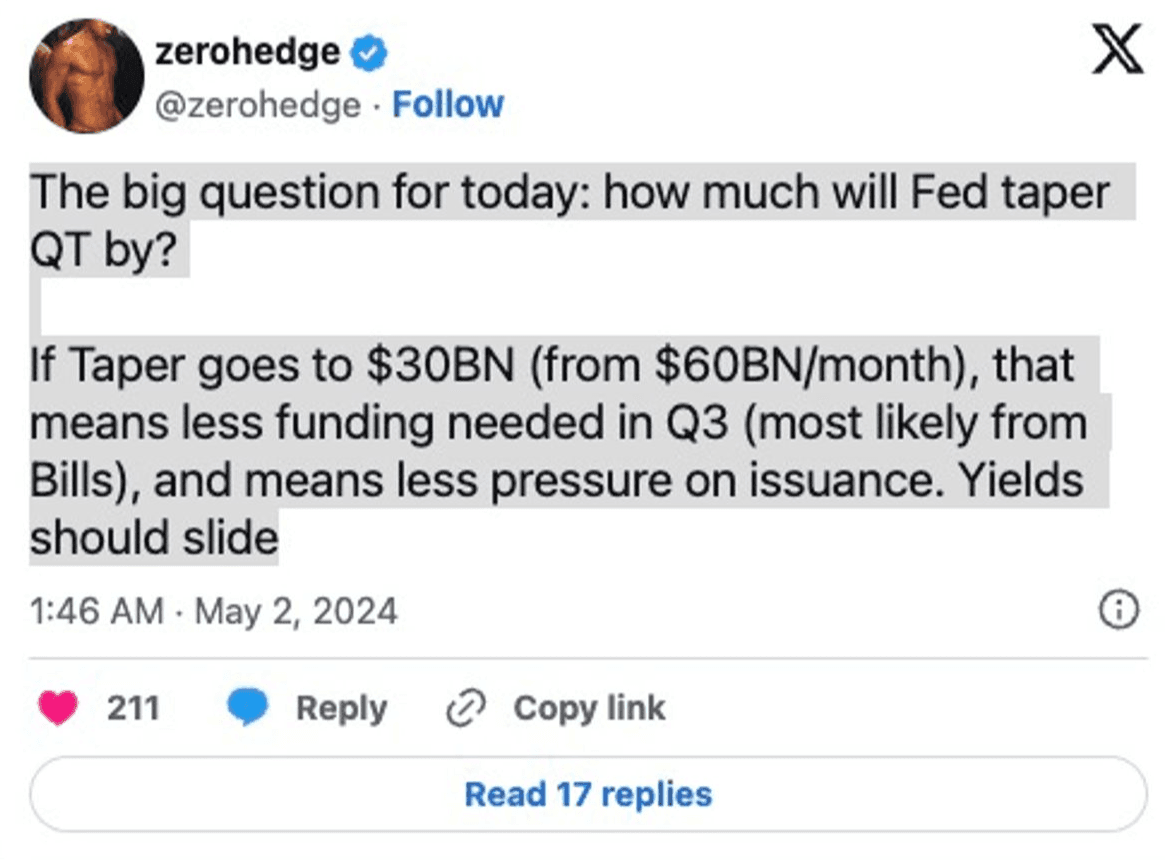Click the 'big question for today' sentence
The width and height of the screenshot is (1165, 860).
pos(570,192)
